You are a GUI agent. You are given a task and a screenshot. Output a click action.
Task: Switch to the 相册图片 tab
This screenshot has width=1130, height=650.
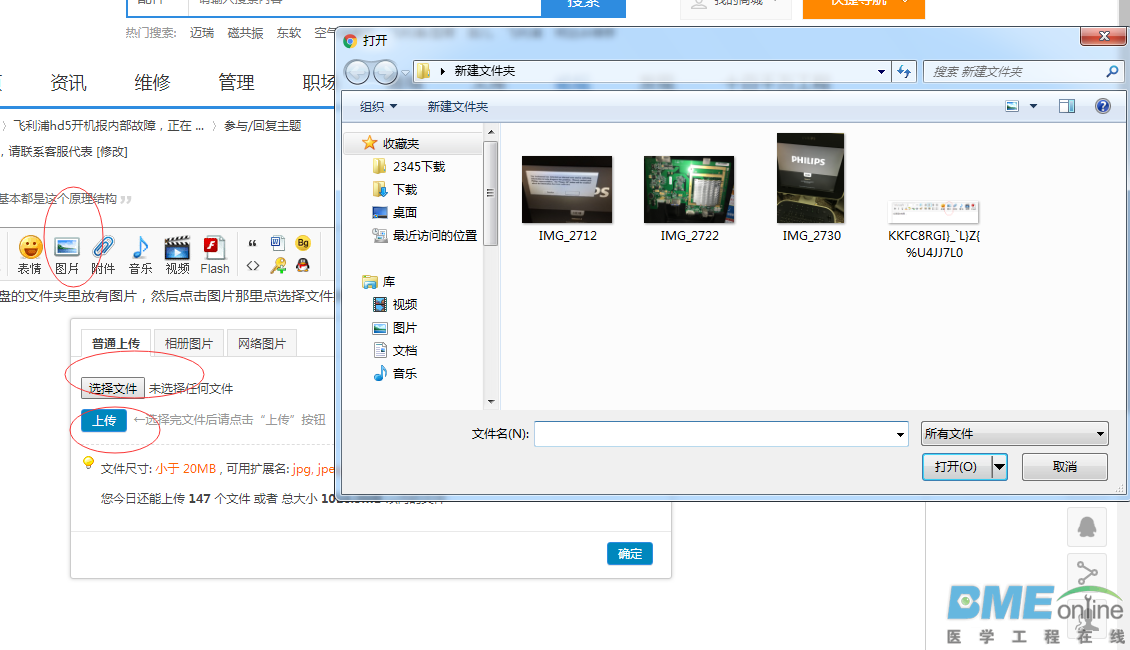[188, 342]
